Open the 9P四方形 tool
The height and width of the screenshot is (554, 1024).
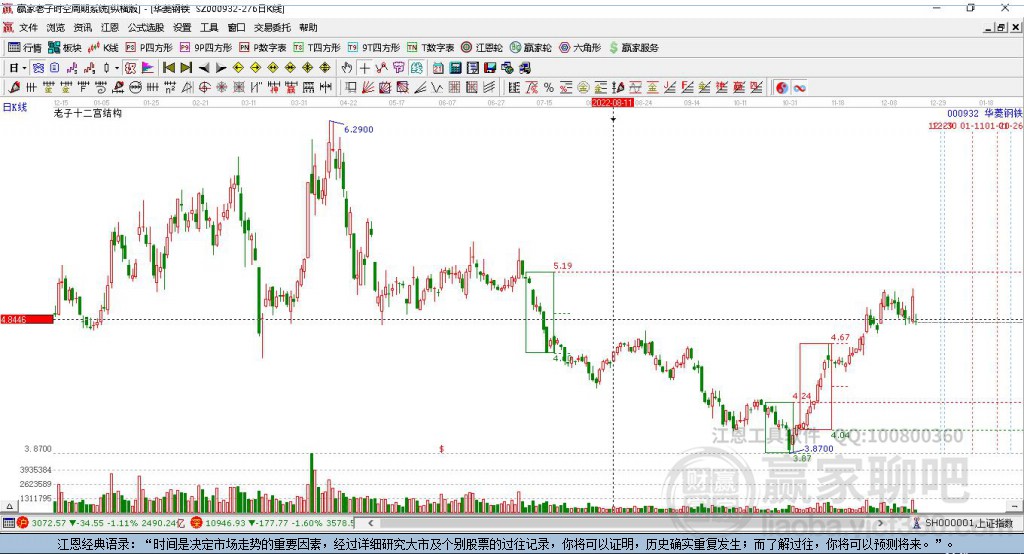(x=206, y=48)
